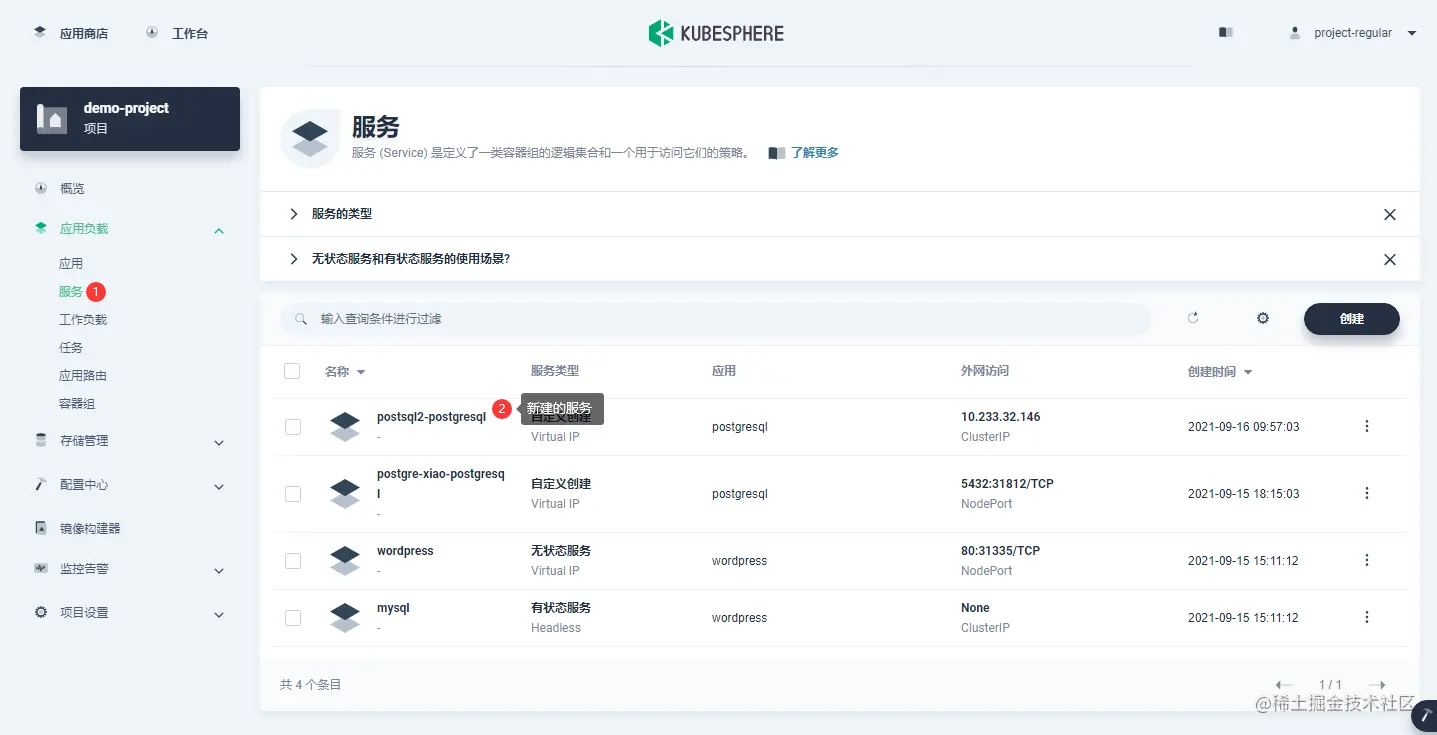1437x735 pixels.
Task: Go to the previous page arrow
Action: (x=1284, y=685)
